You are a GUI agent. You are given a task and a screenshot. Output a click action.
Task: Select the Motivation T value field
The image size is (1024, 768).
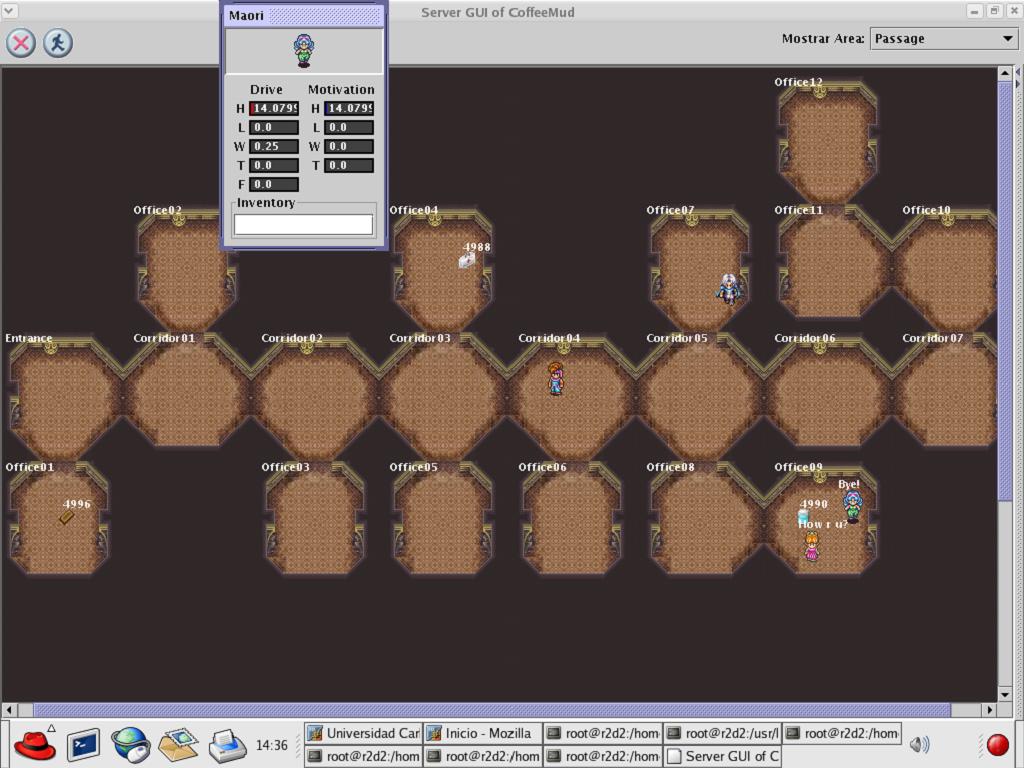coord(349,165)
